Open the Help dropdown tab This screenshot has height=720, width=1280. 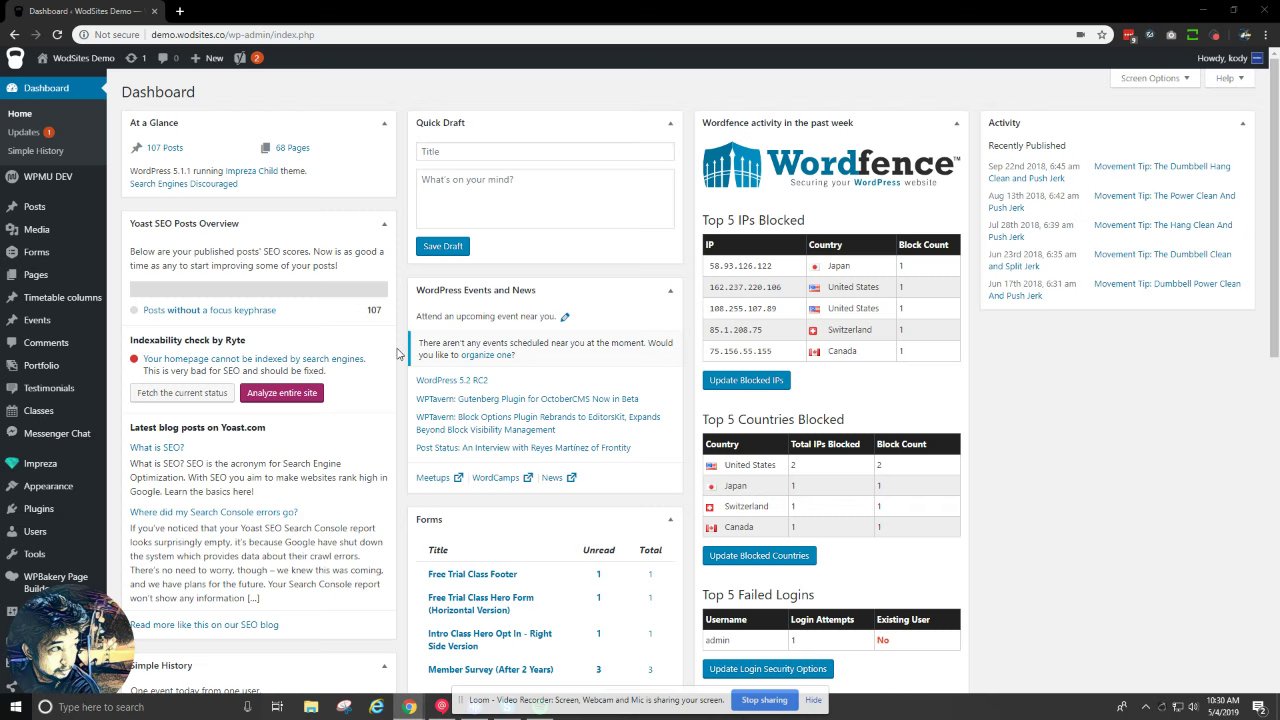(1229, 78)
